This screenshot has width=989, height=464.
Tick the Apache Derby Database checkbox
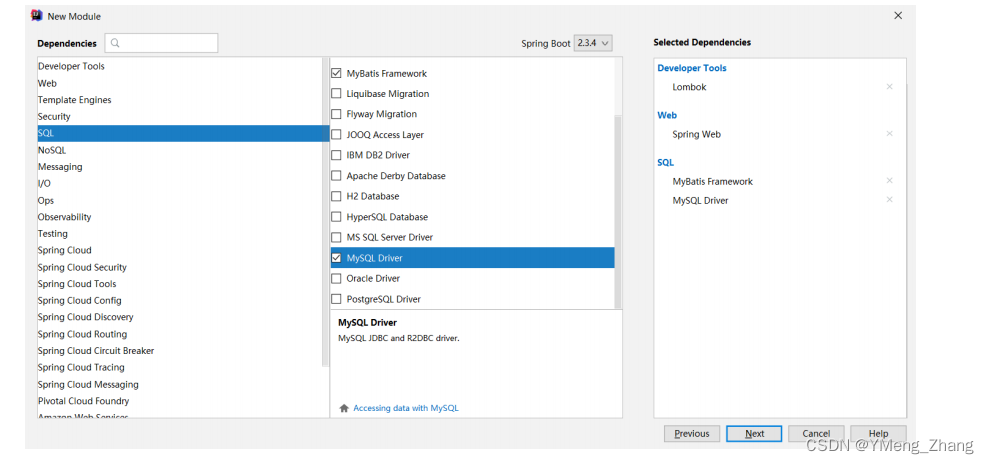(x=336, y=176)
